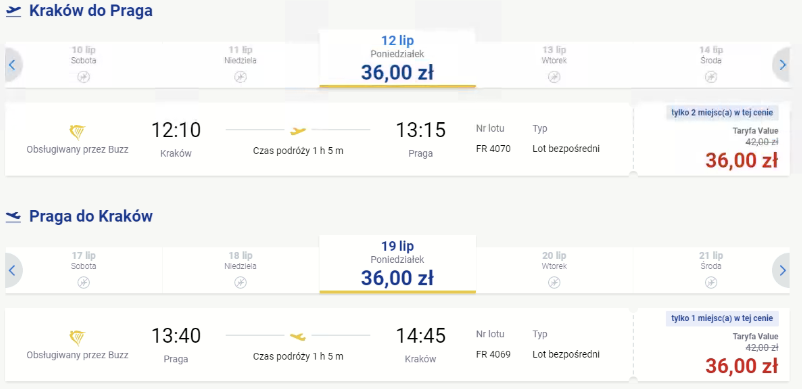The height and width of the screenshot is (389, 802).
Task: Click no-flight icon under 10 lip Sobota
Action: click(x=83, y=77)
